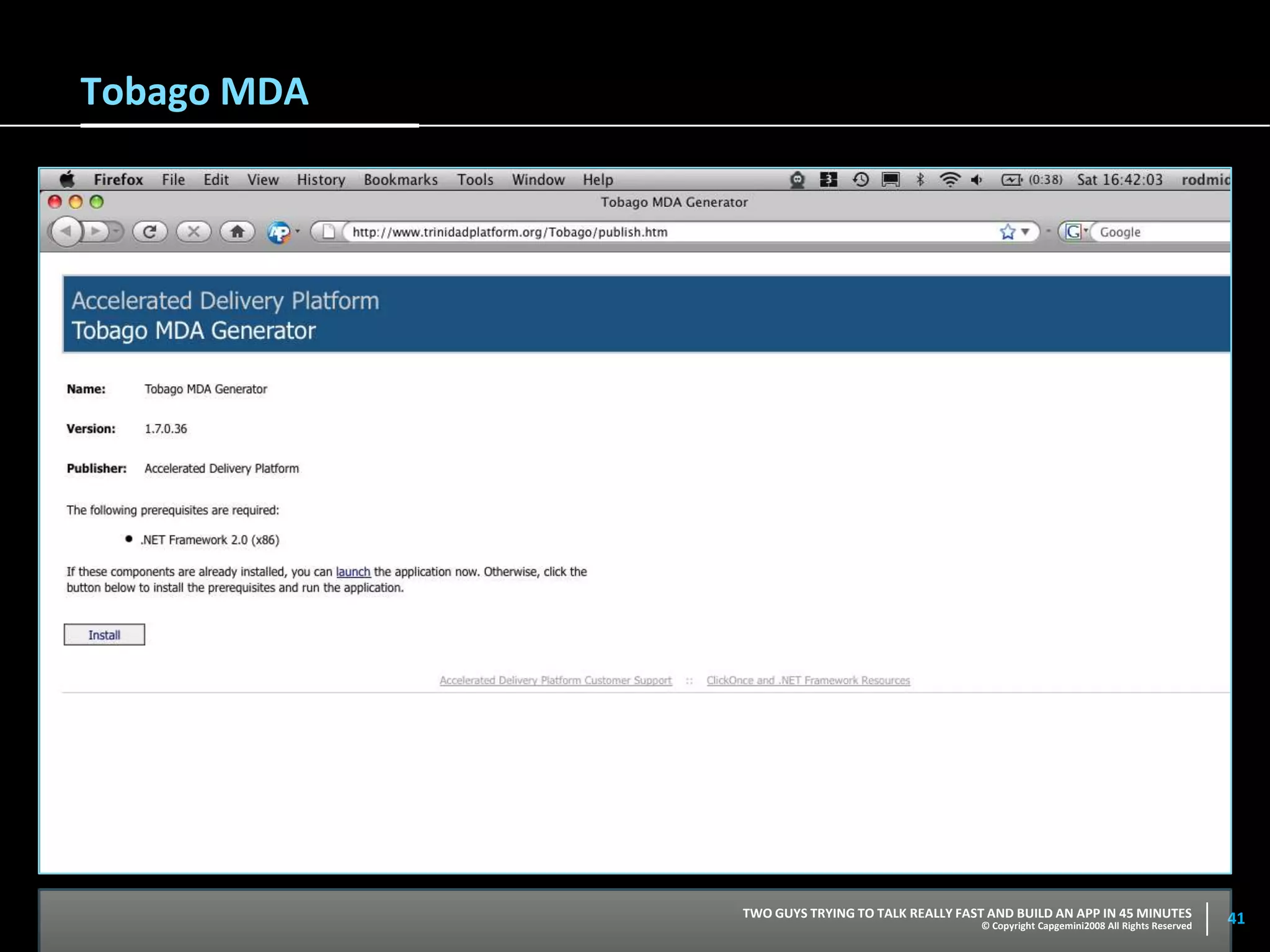
Task: Close the window with red button
Action: [55, 202]
